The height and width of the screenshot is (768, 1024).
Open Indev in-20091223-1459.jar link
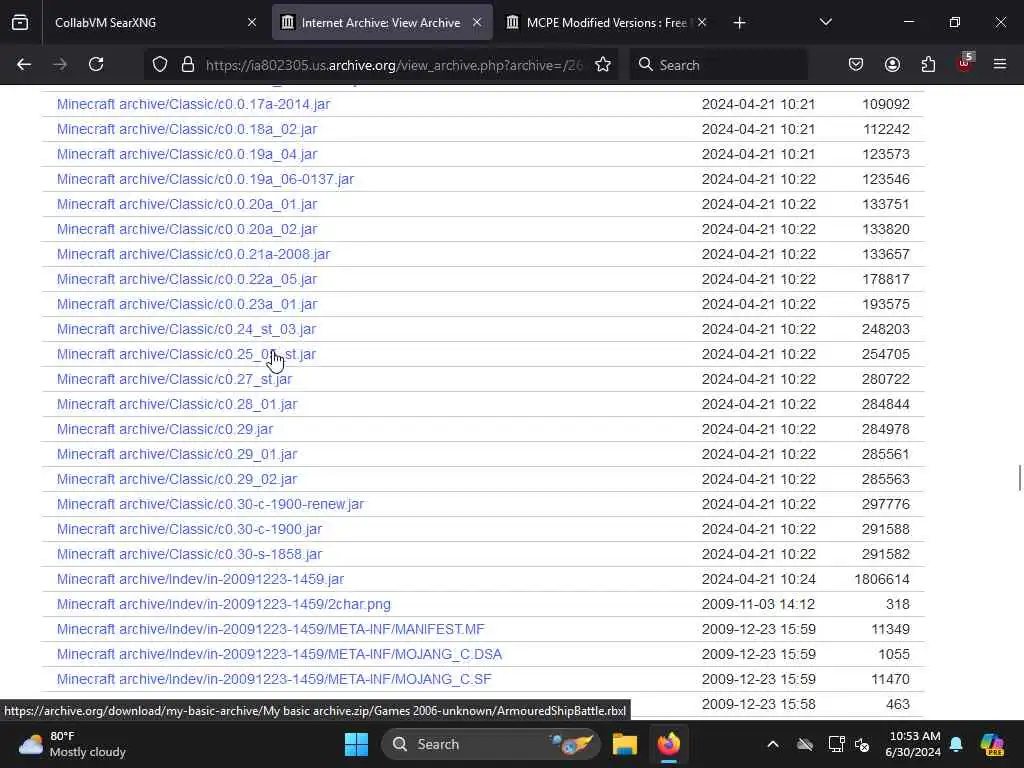[x=200, y=579]
